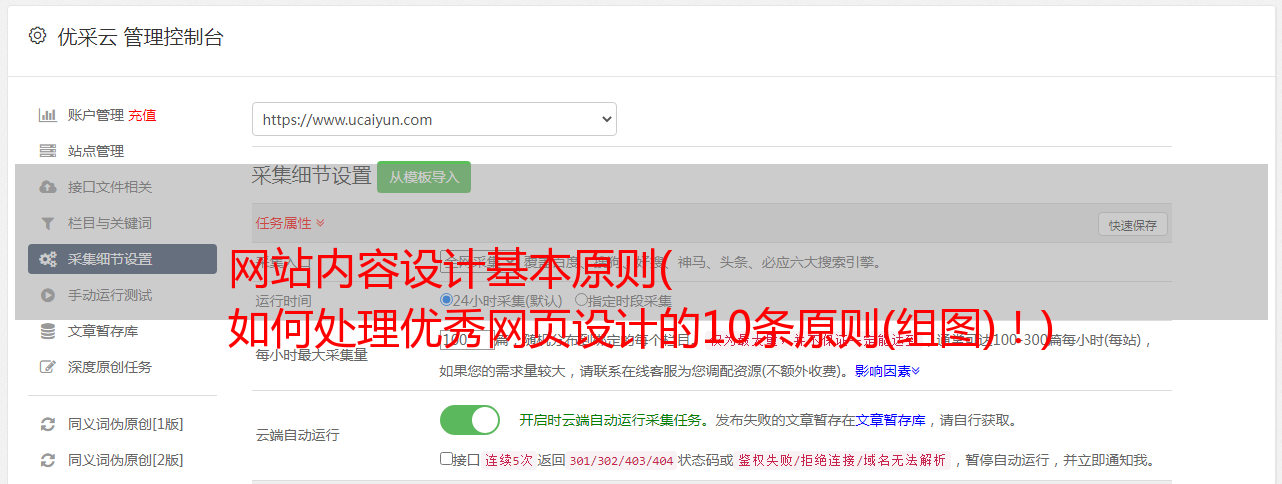The image size is (1282, 484).
Task: Select the 指定时段采集 radio option
Action: (x=581, y=300)
